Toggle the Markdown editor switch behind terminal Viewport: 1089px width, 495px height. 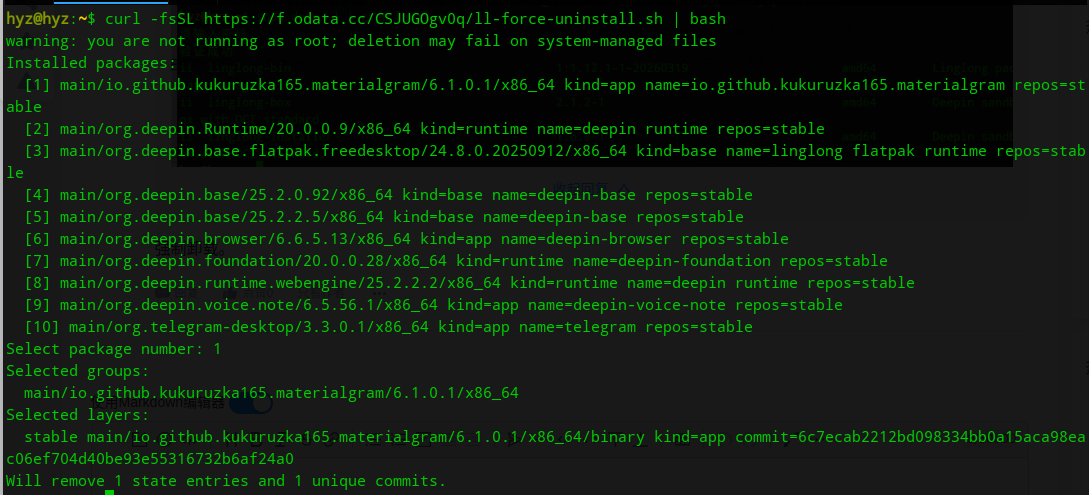click(x=251, y=404)
